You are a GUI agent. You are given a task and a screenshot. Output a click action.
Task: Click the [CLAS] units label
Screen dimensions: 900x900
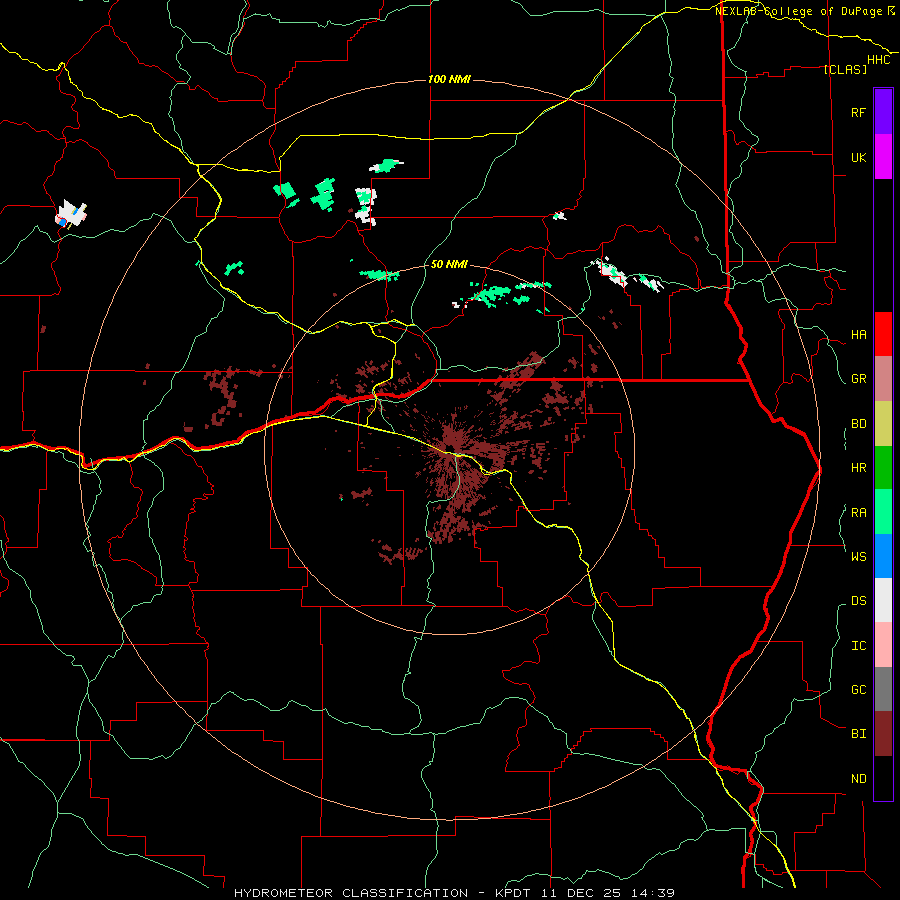click(x=845, y=69)
